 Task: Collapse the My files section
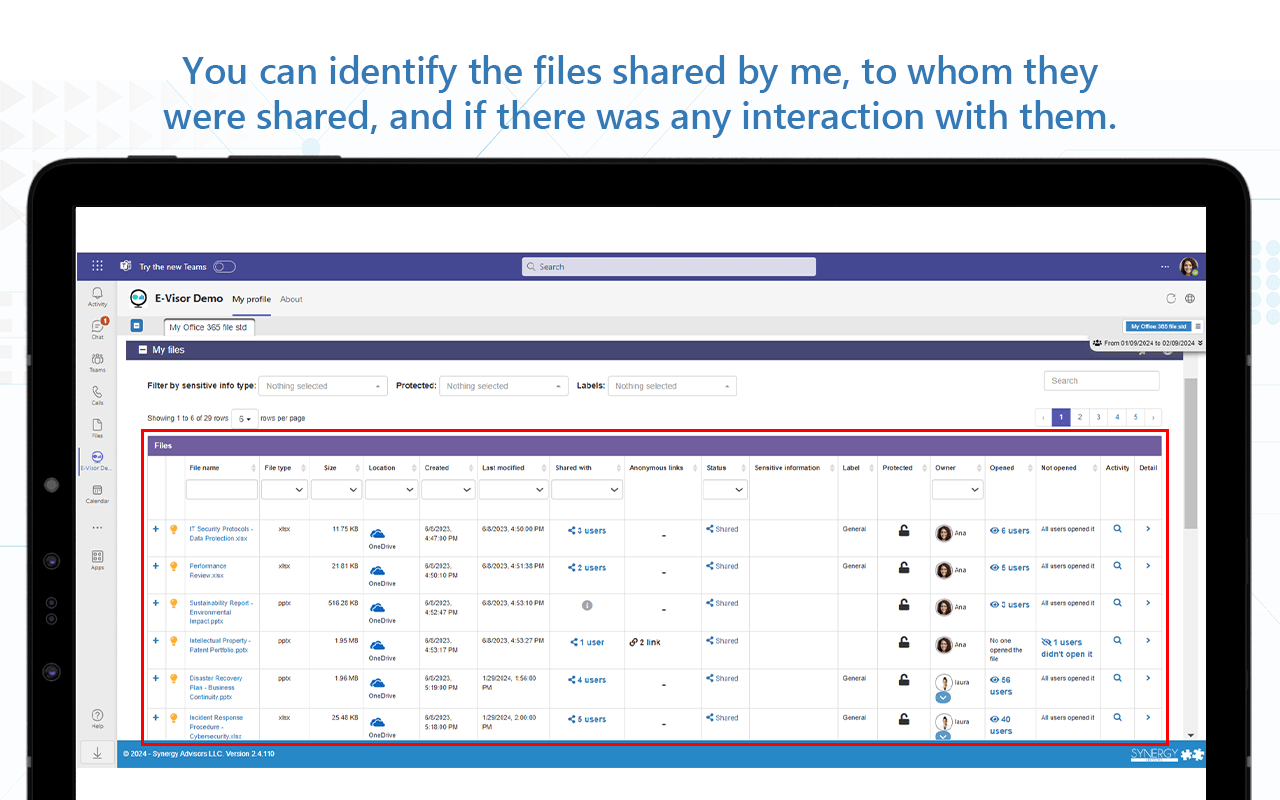tap(142, 350)
